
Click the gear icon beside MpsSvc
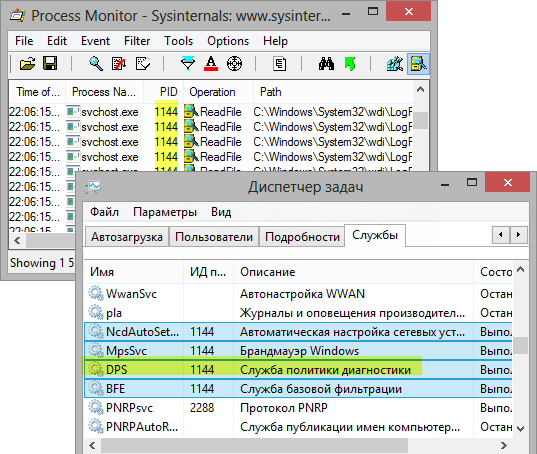pos(96,351)
